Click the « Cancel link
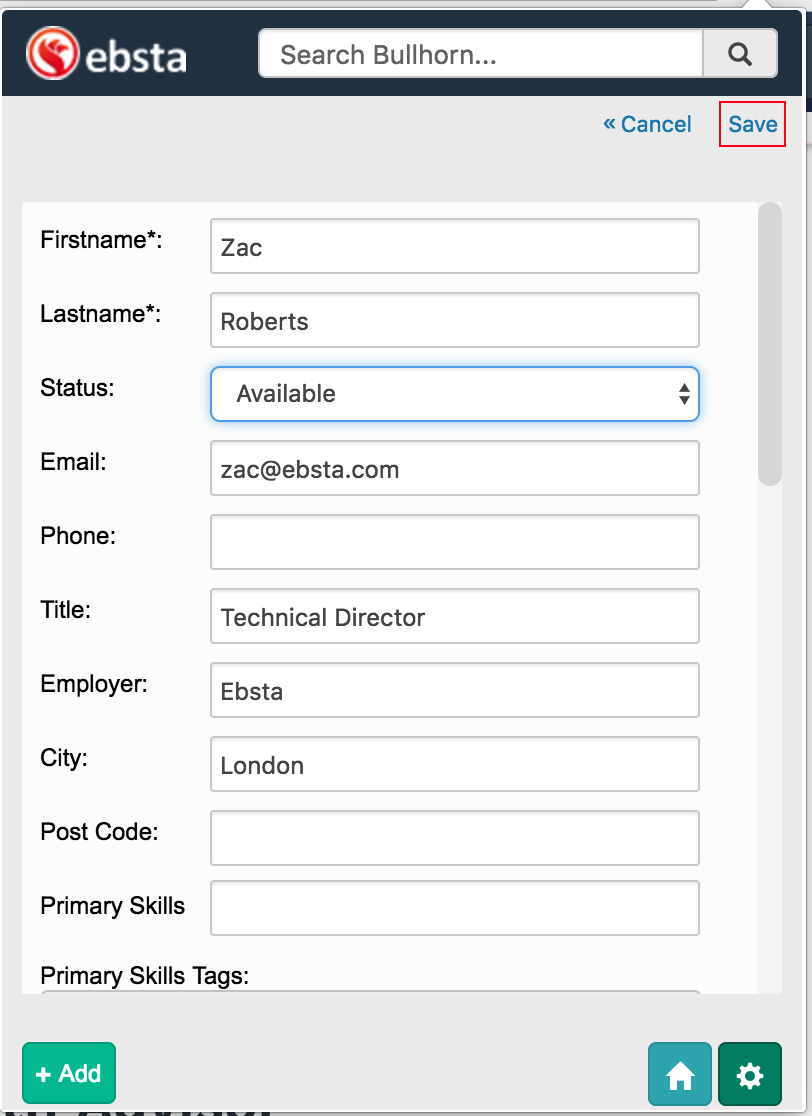Viewport: 812px width, 1116px height. tap(647, 125)
